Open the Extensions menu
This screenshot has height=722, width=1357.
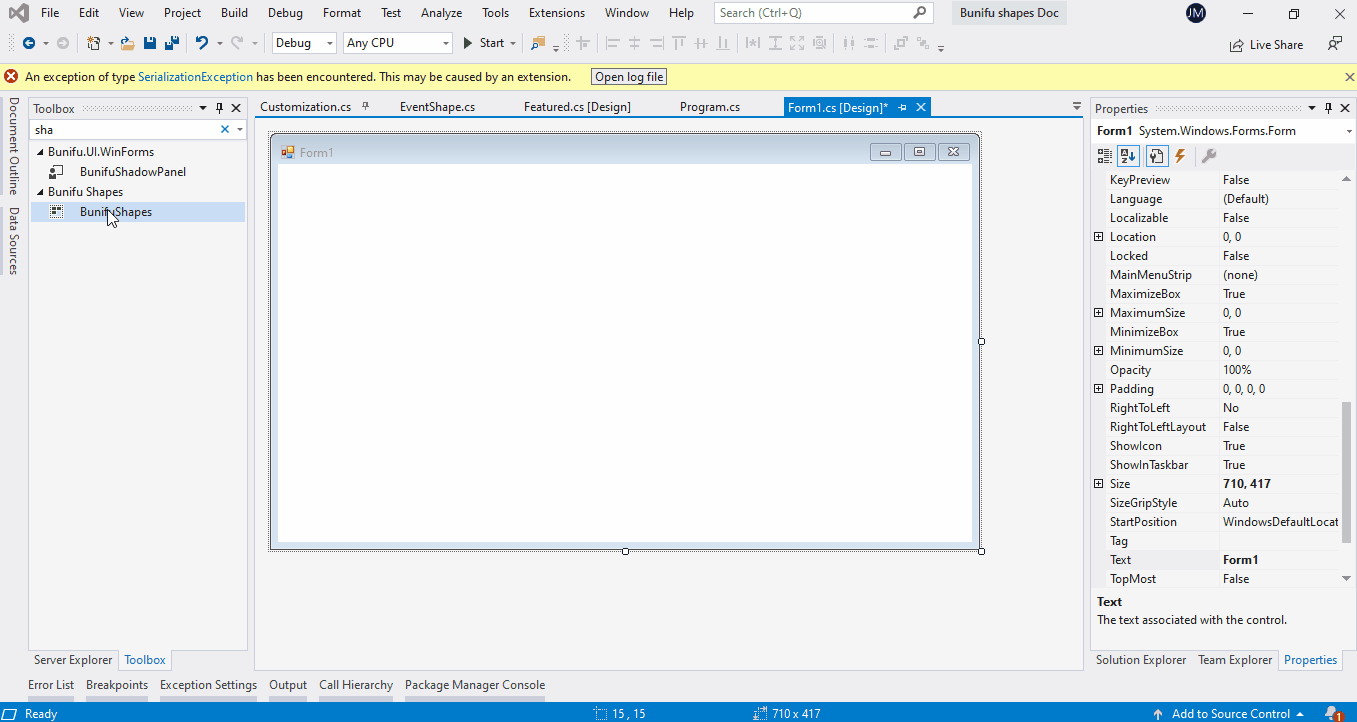pyautogui.click(x=557, y=13)
